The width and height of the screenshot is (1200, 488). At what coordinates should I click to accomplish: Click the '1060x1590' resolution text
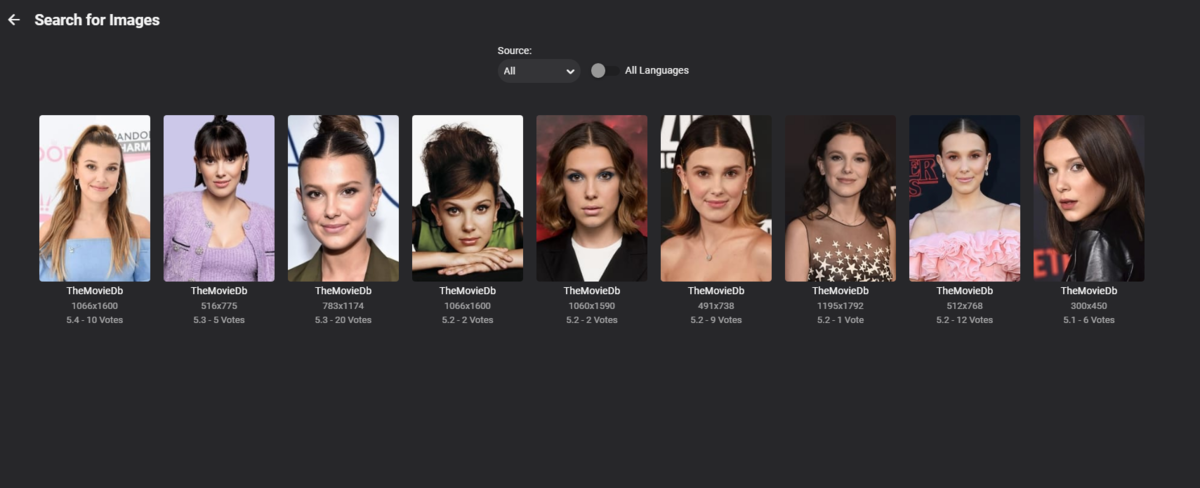pos(591,305)
